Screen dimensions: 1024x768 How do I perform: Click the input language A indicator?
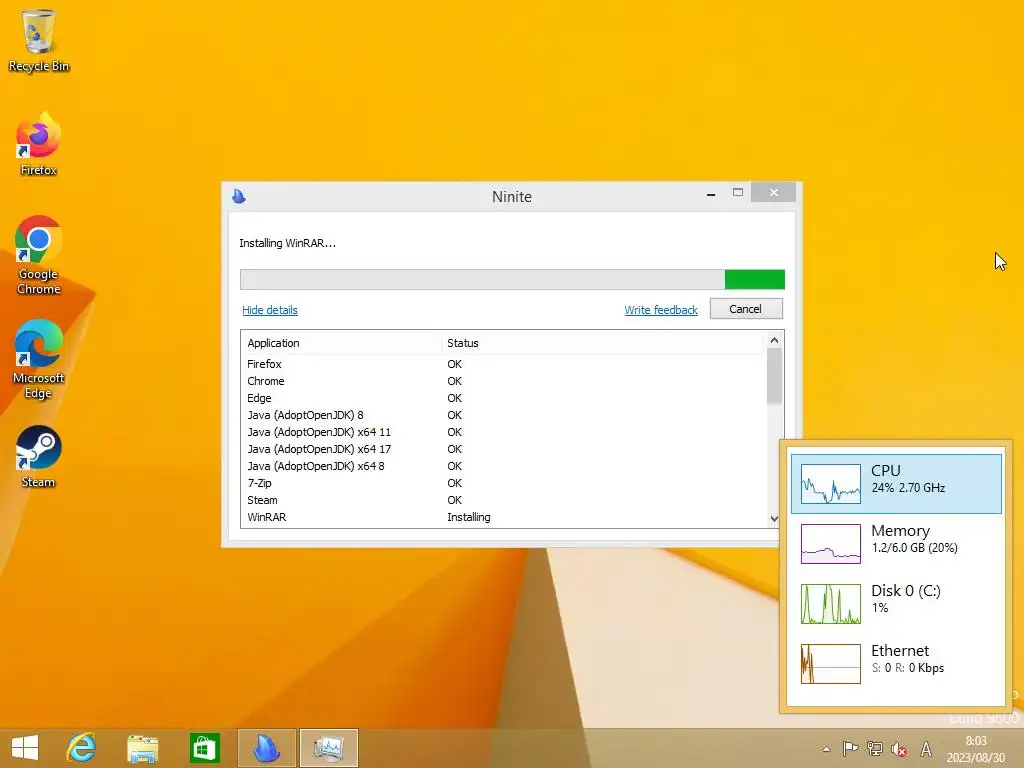pos(925,749)
